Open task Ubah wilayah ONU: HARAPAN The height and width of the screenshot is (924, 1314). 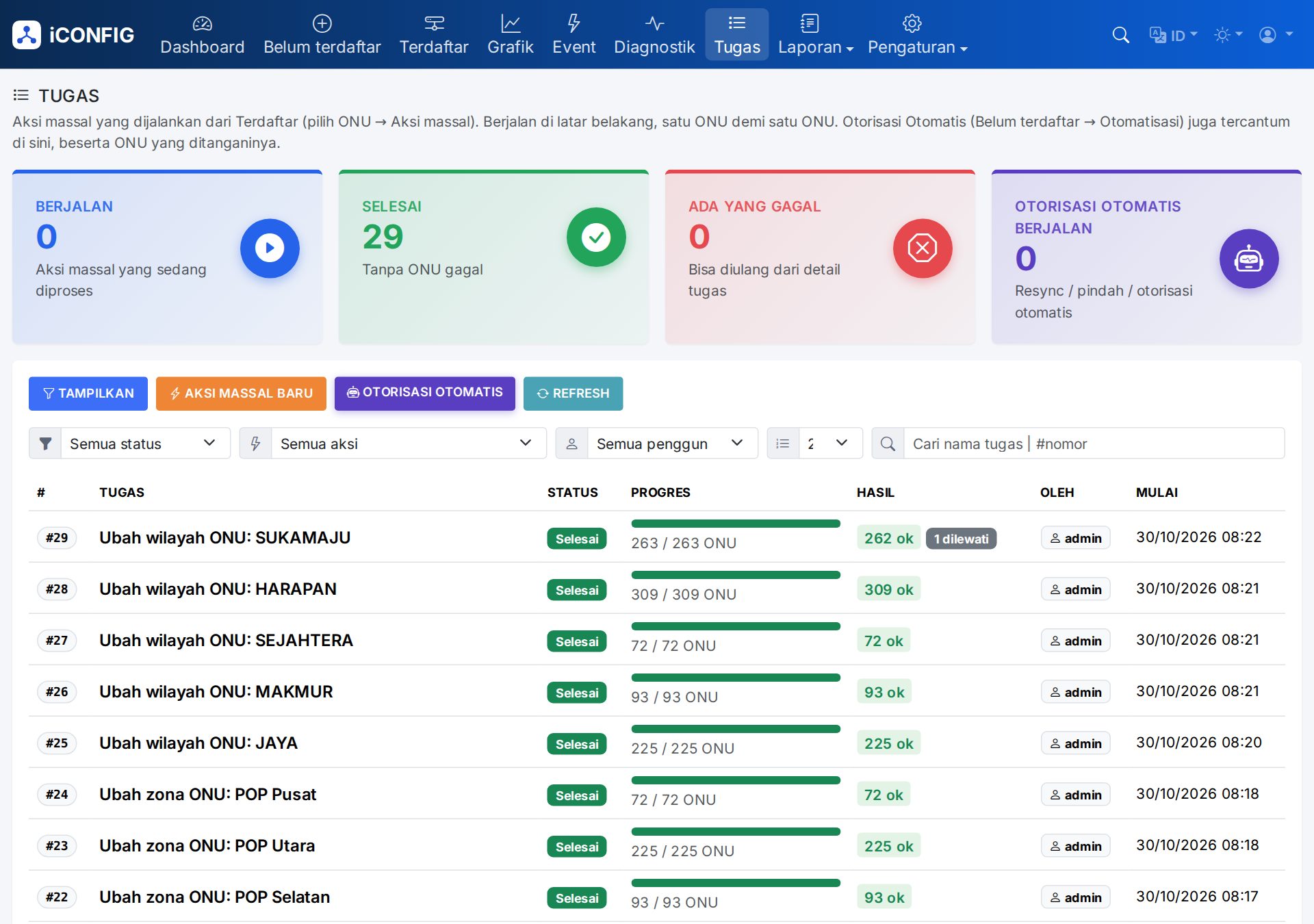point(218,589)
